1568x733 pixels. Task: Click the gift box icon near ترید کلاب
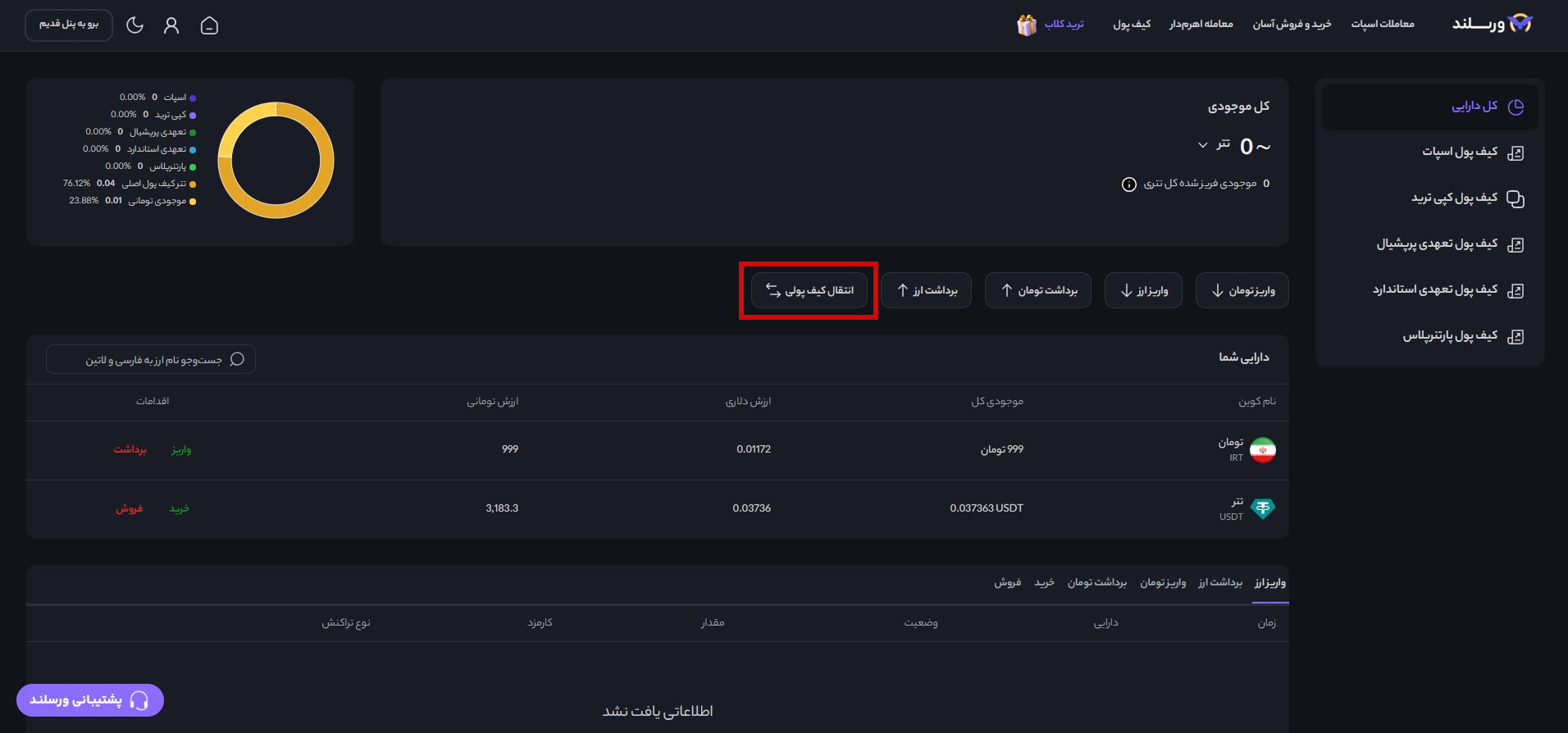pos(1027,25)
